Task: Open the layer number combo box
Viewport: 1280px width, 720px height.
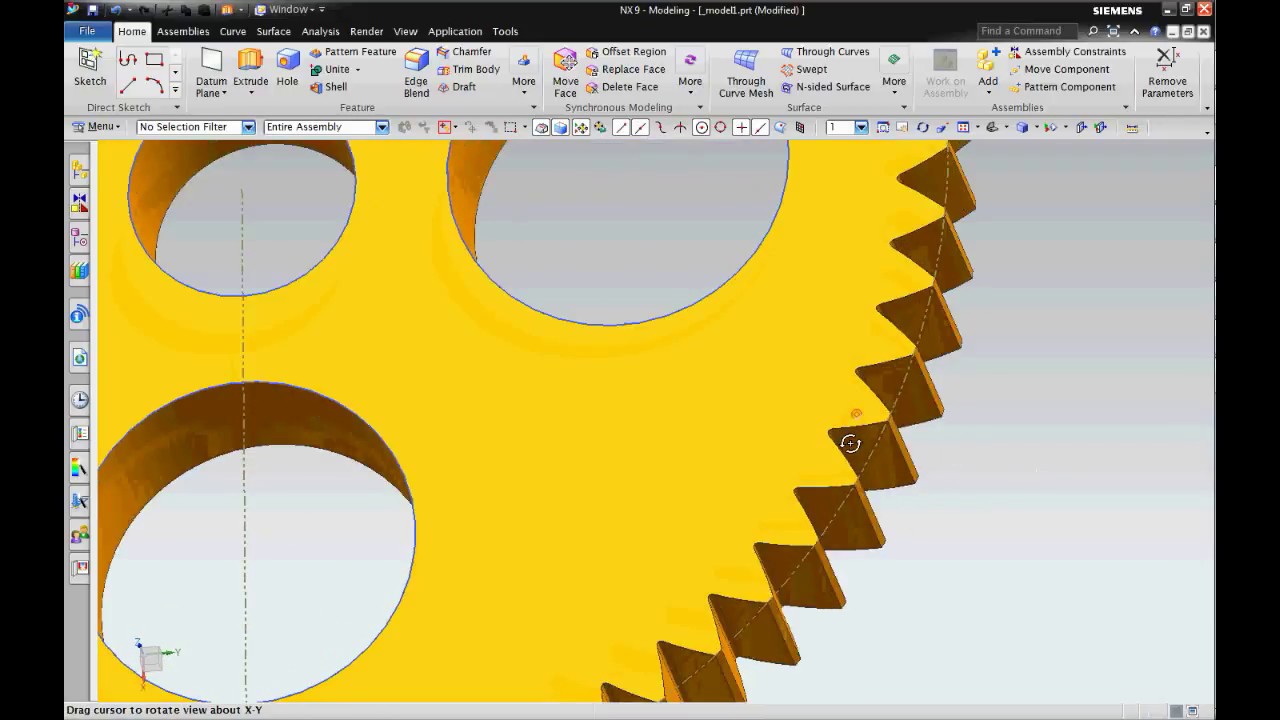Action: (x=847, y=127)
